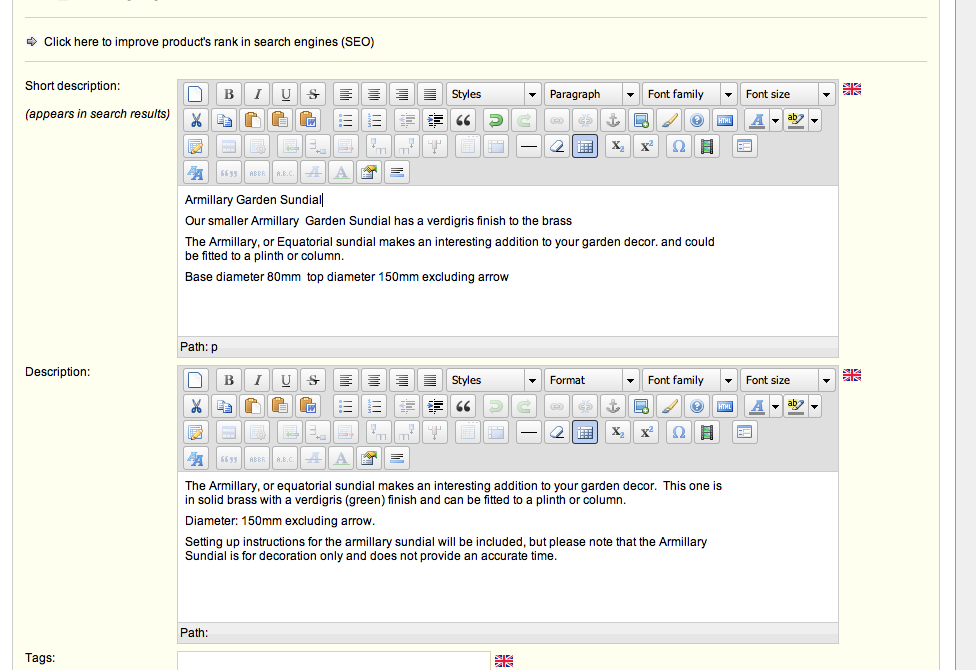The height and width of the screenshot is (670, 976).
Task: Remove formatting (eraser) in Short description editor
Action: 557,146
